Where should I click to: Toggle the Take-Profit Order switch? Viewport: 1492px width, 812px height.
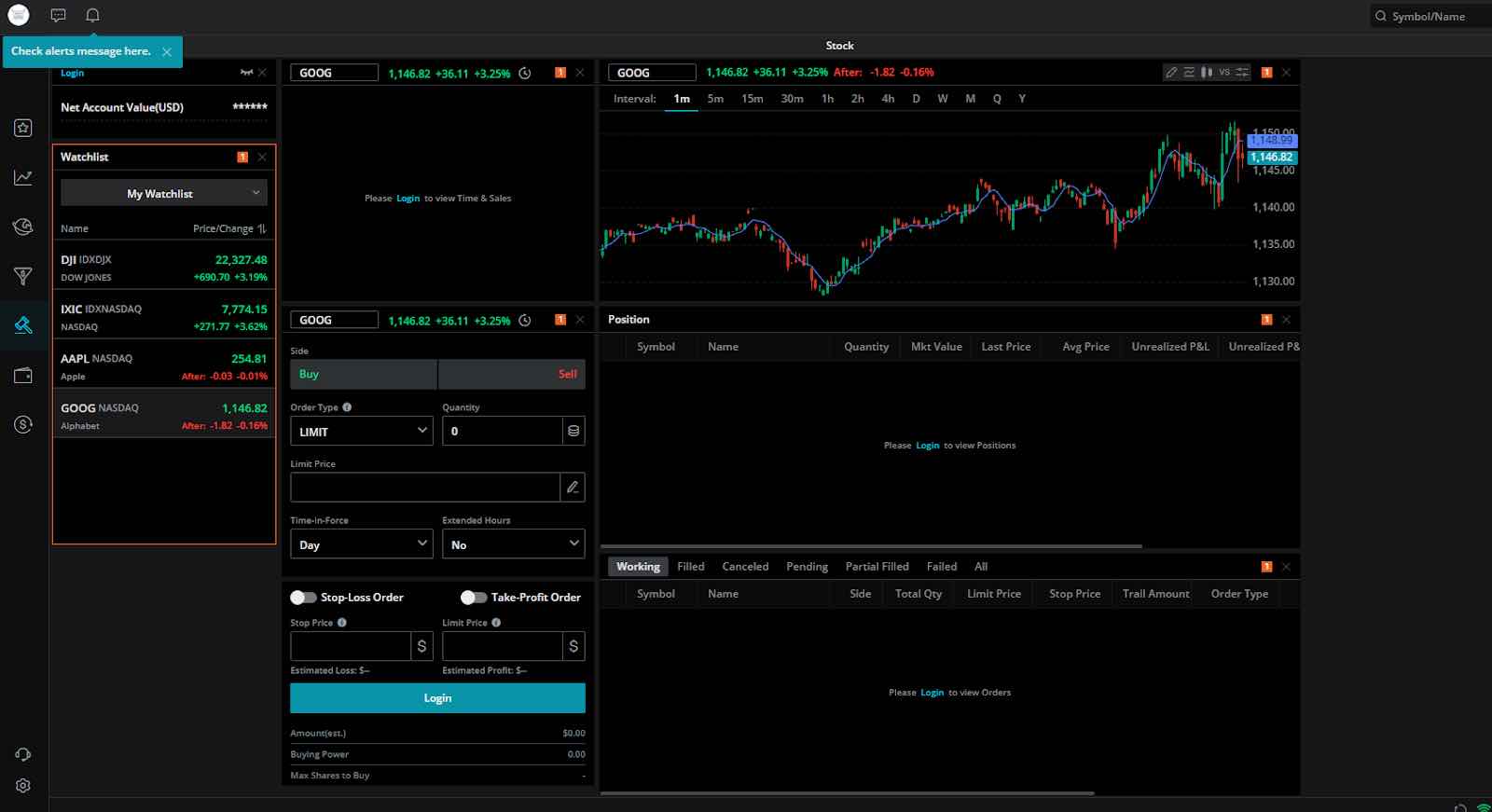click(x=474, y=598)
